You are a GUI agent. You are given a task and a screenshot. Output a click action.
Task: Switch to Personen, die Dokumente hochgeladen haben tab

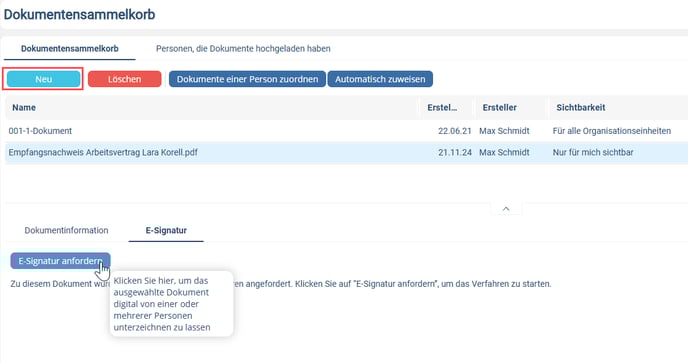pos(243,49)
